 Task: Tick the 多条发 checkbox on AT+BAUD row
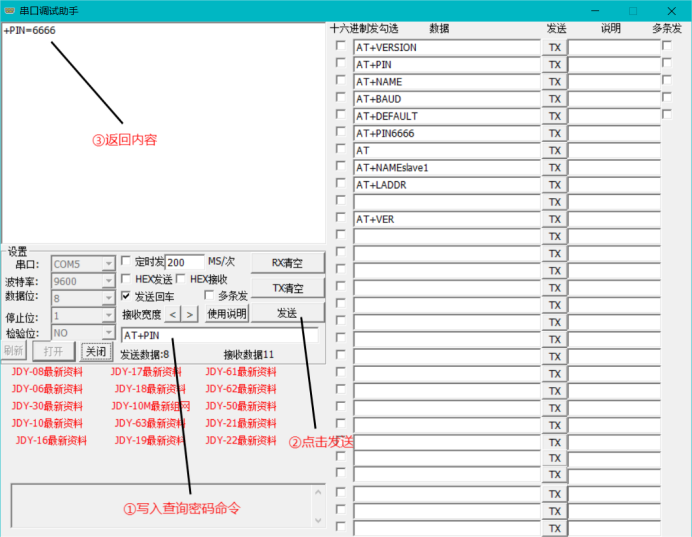coord(667,97)
